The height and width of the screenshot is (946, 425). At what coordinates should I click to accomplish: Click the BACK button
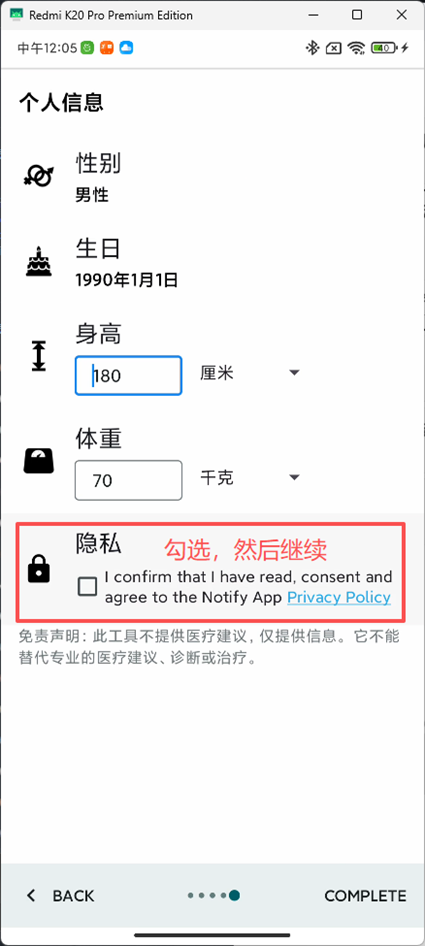click(x=60, y=896)
